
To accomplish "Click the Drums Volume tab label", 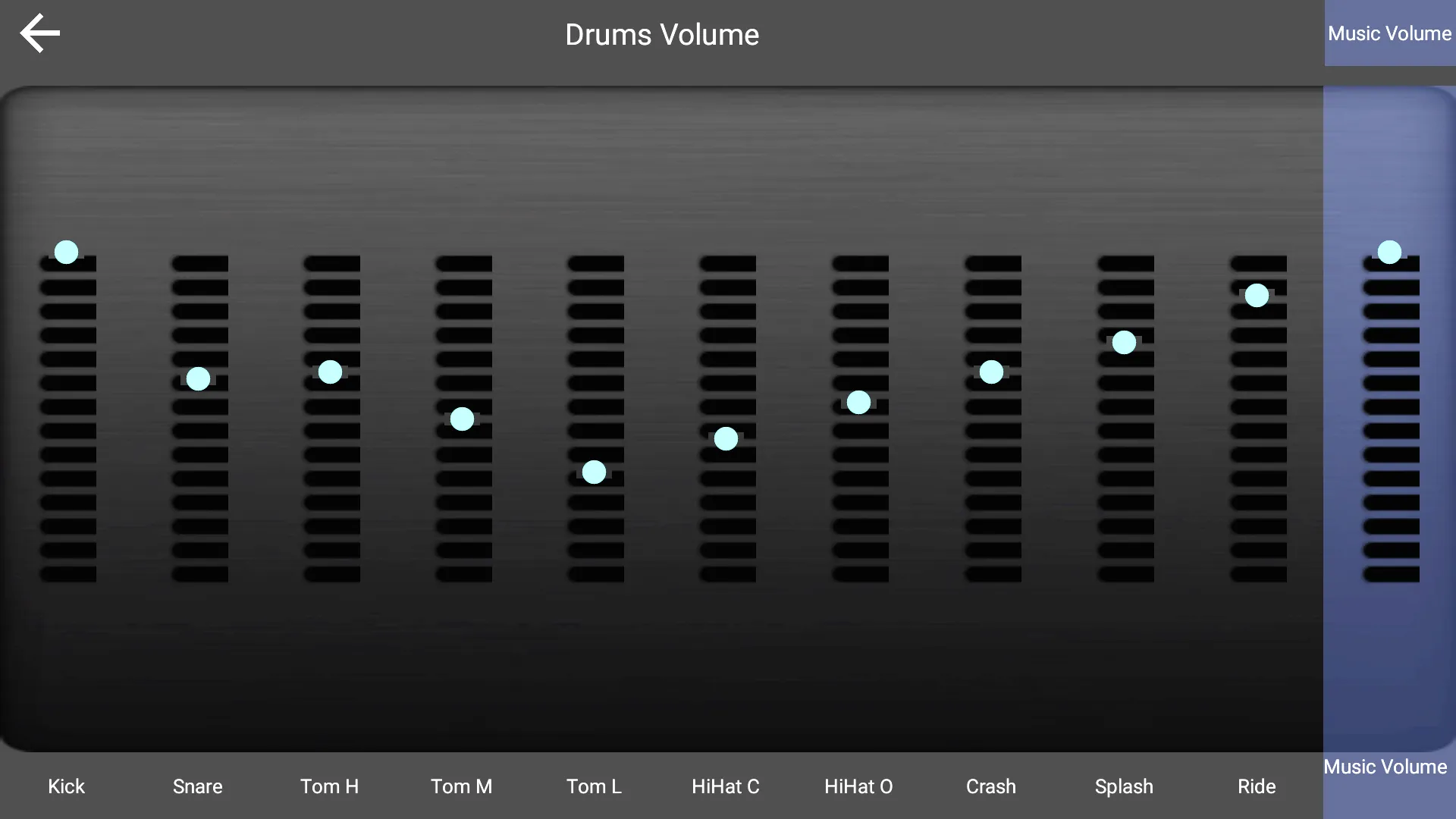I will pyautogui.click(x=662, y=33).
